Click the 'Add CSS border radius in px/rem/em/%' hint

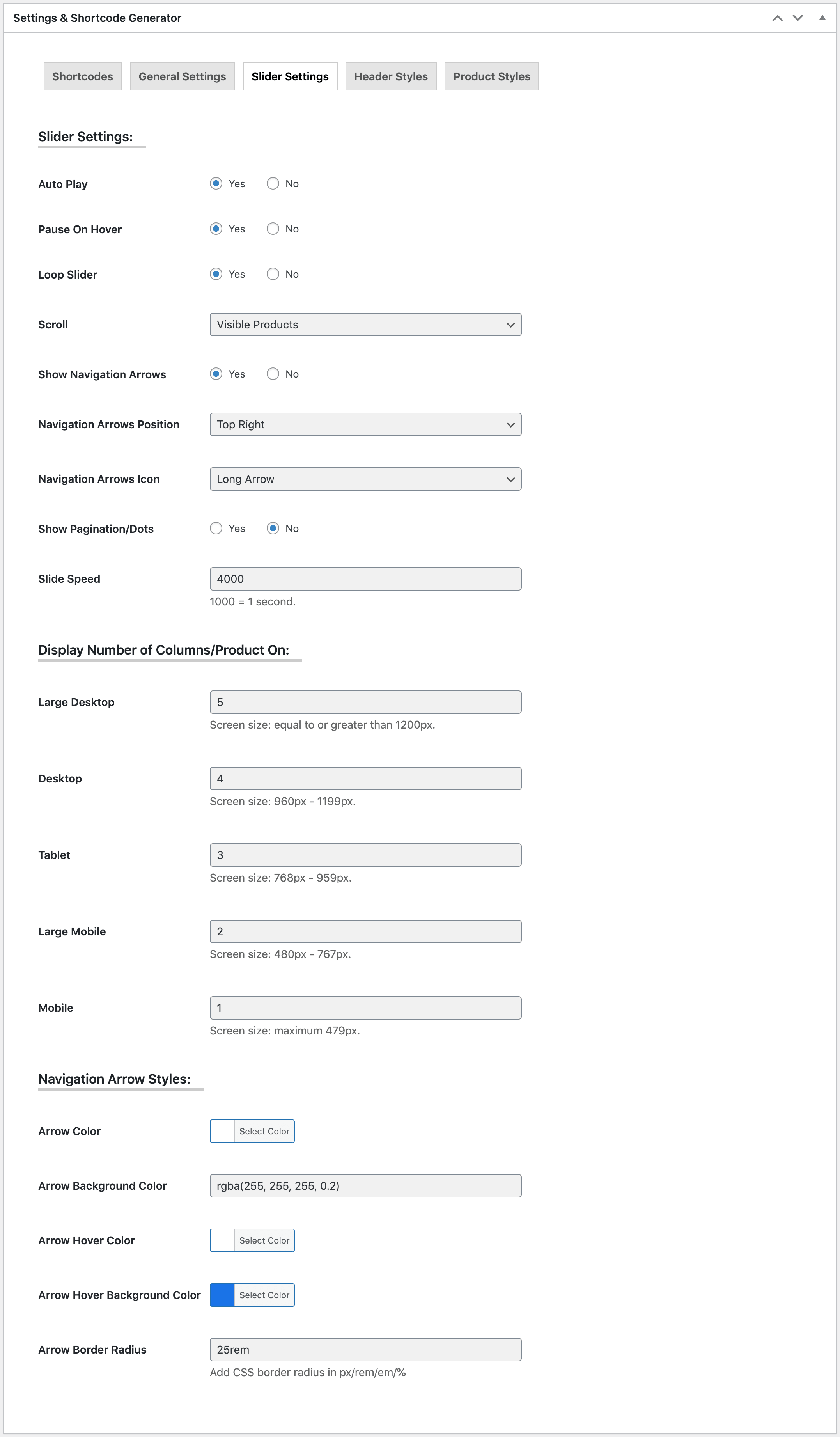click(x=308, y=1373)
